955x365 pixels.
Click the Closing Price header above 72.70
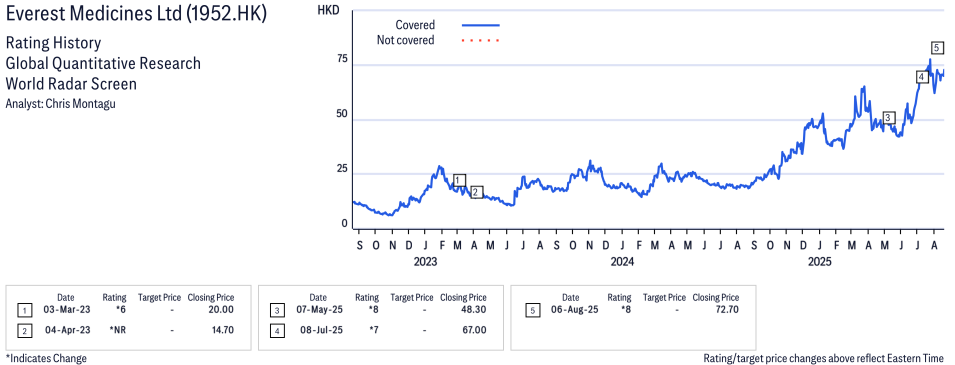coord(716,298)
